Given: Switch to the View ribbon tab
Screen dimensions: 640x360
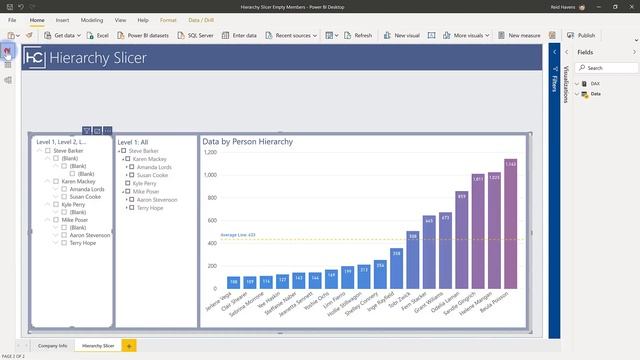Looking at the screenshot, I should pos(120,20).
